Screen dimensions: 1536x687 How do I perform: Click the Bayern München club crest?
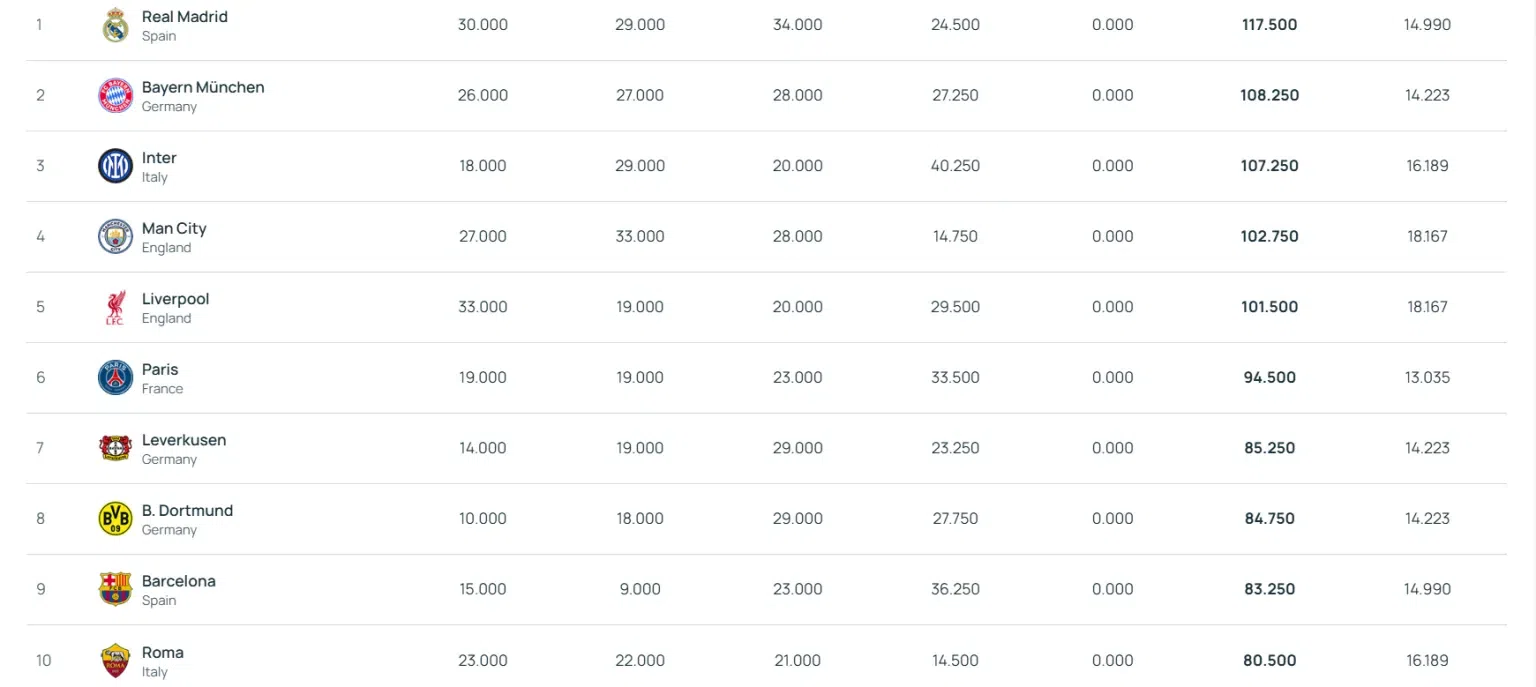(x=115, y=95)
